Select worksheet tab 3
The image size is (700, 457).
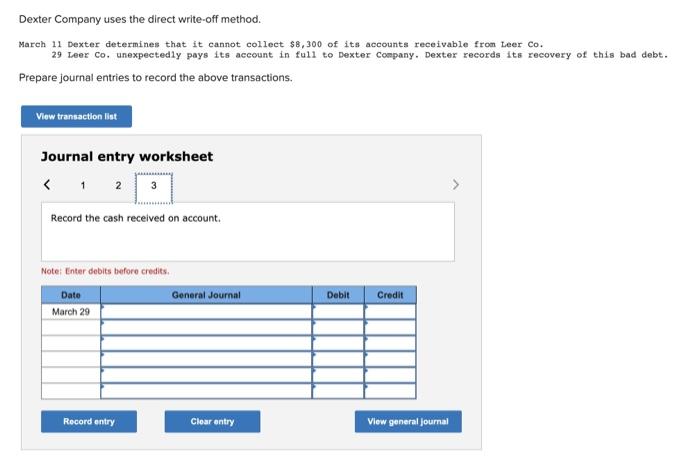[x=154, y=188]
